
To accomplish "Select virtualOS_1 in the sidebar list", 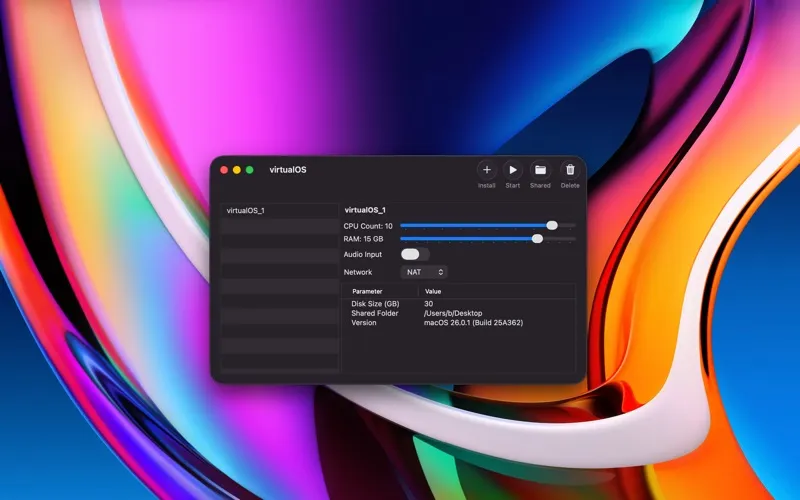I will click(280, 210).
